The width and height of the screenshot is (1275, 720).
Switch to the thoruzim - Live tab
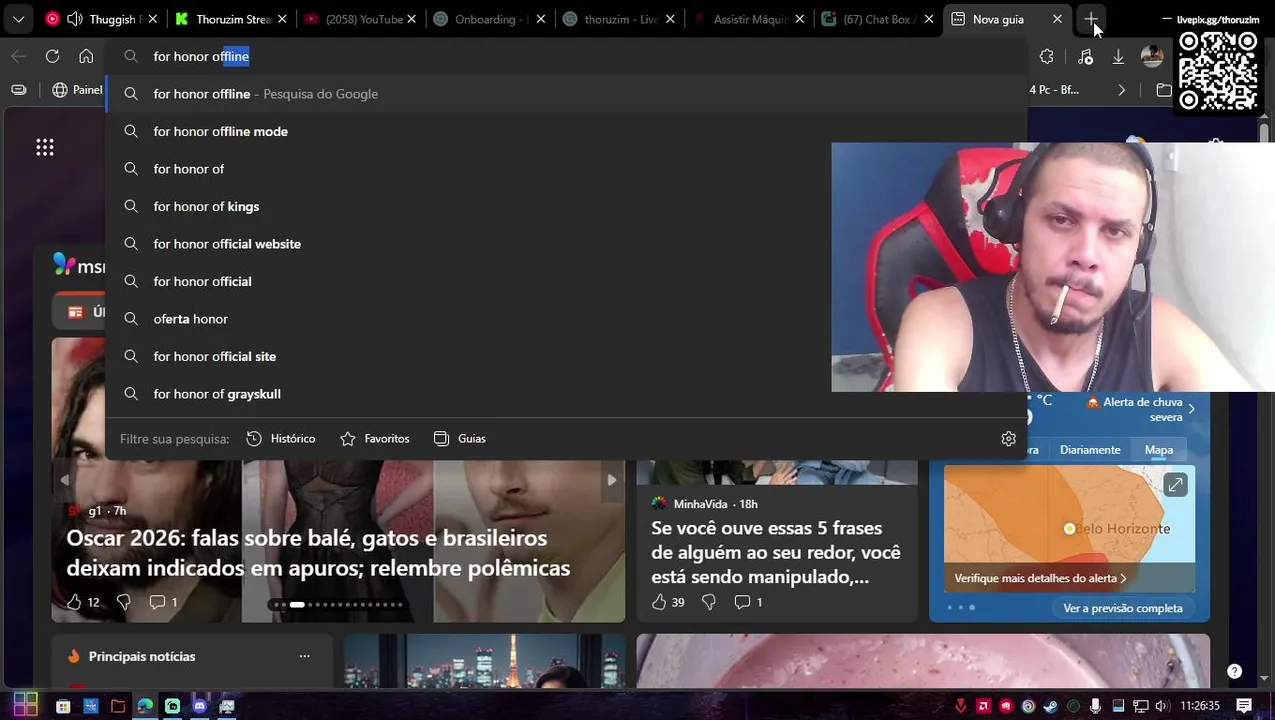[x=620, y=19]
